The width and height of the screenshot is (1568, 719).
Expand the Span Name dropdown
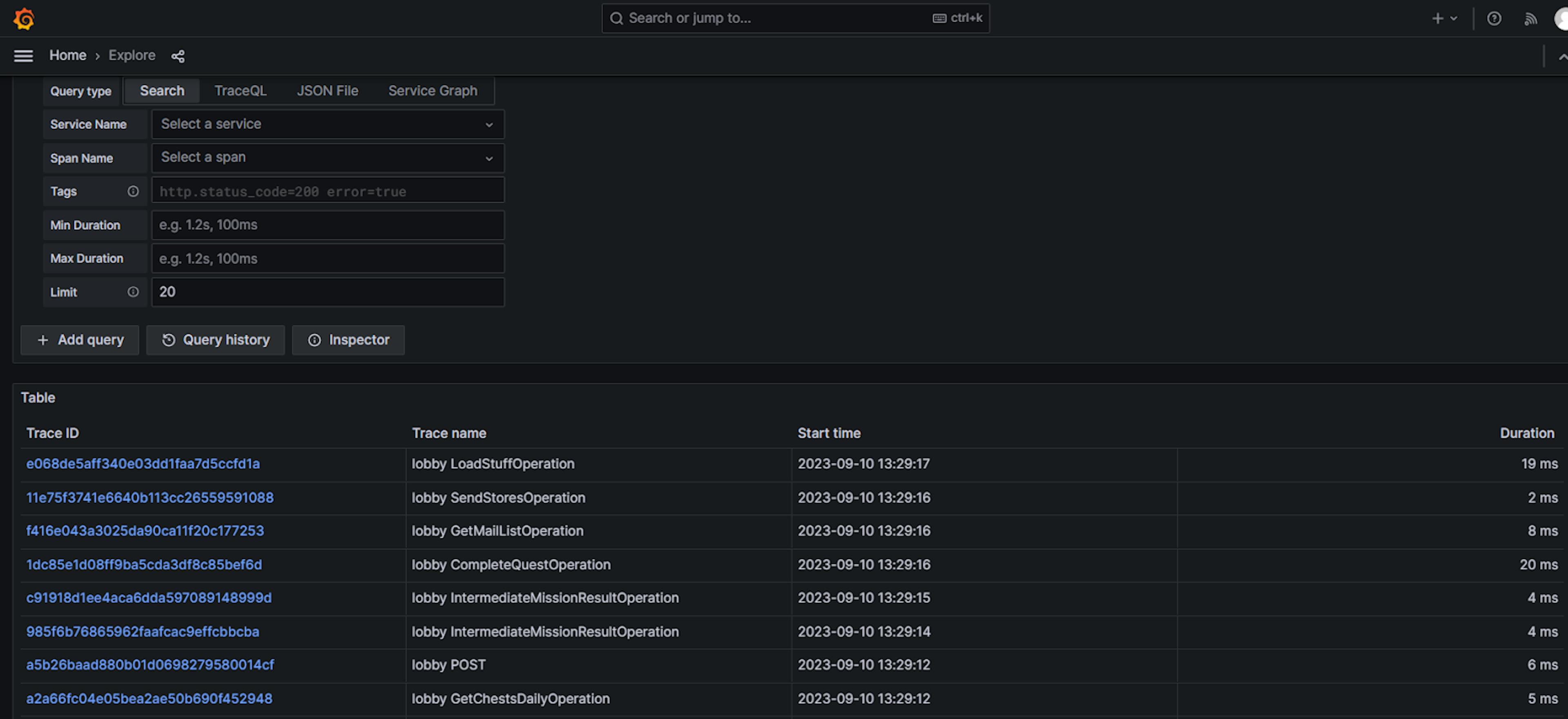point(327,158)
